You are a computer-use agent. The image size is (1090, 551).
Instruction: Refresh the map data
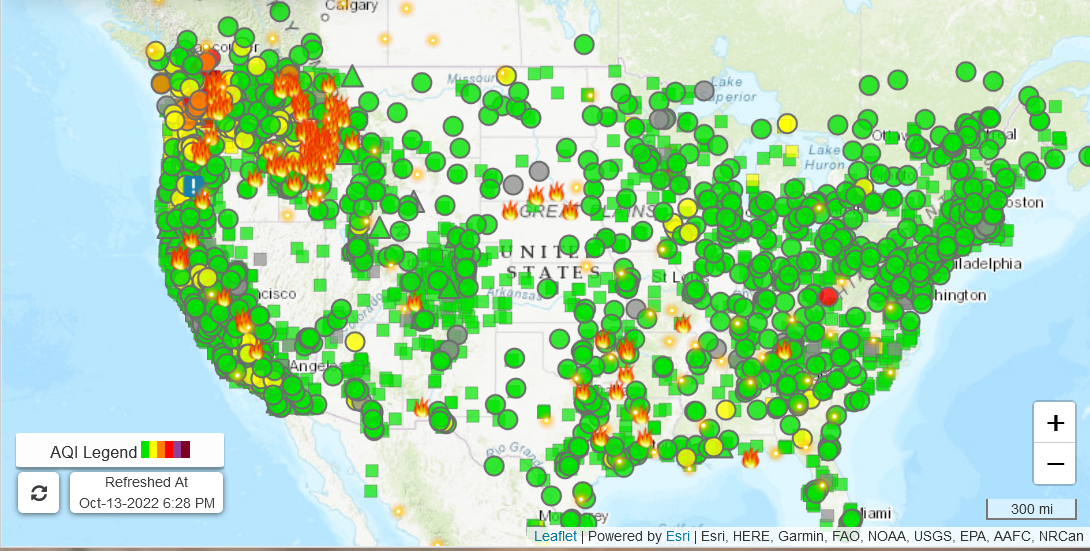pos(39,493)
